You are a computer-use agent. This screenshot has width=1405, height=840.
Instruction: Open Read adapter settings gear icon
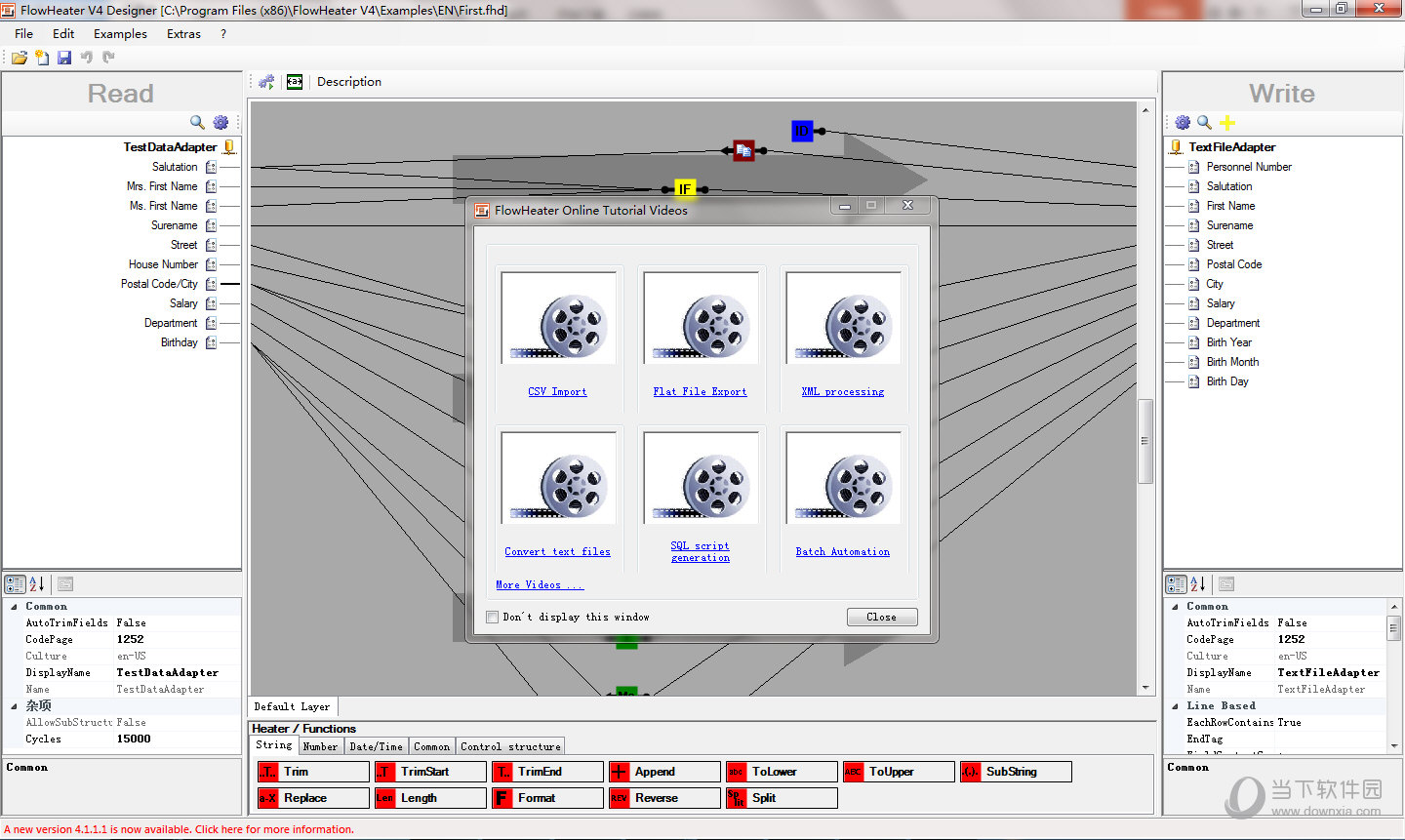[x=221, y=122]
